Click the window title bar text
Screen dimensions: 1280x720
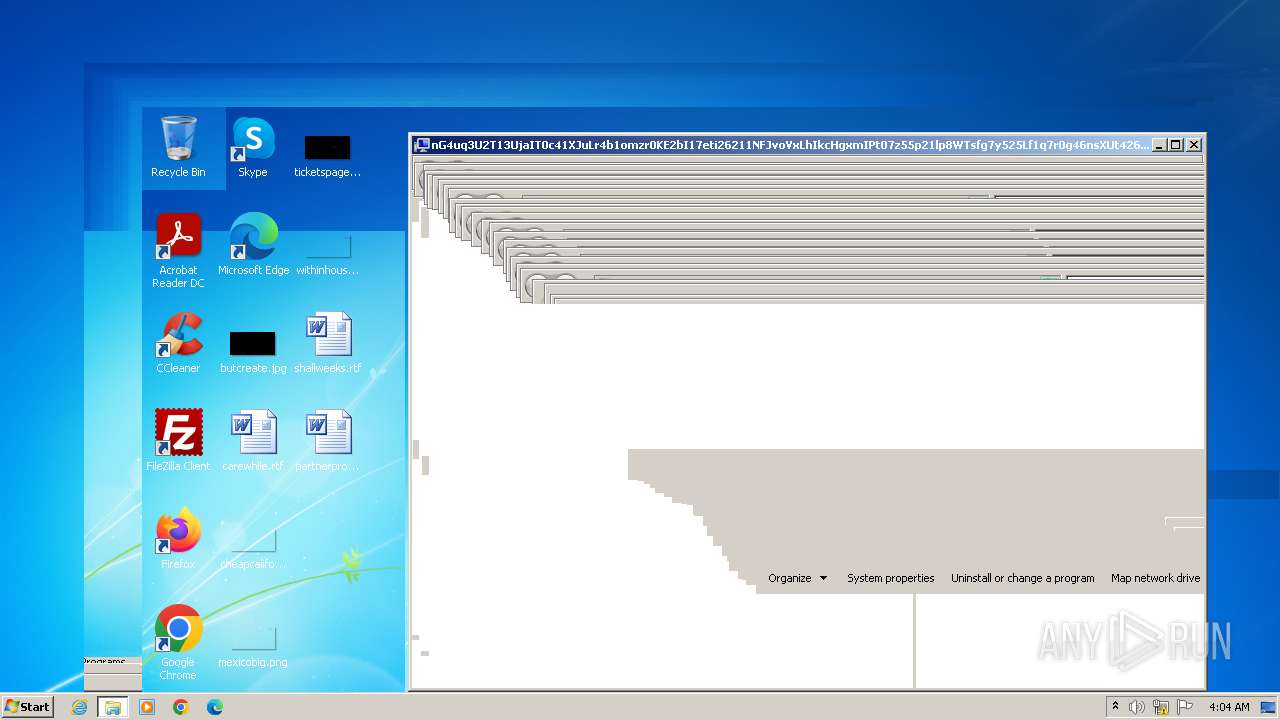(x=790, y=145)
